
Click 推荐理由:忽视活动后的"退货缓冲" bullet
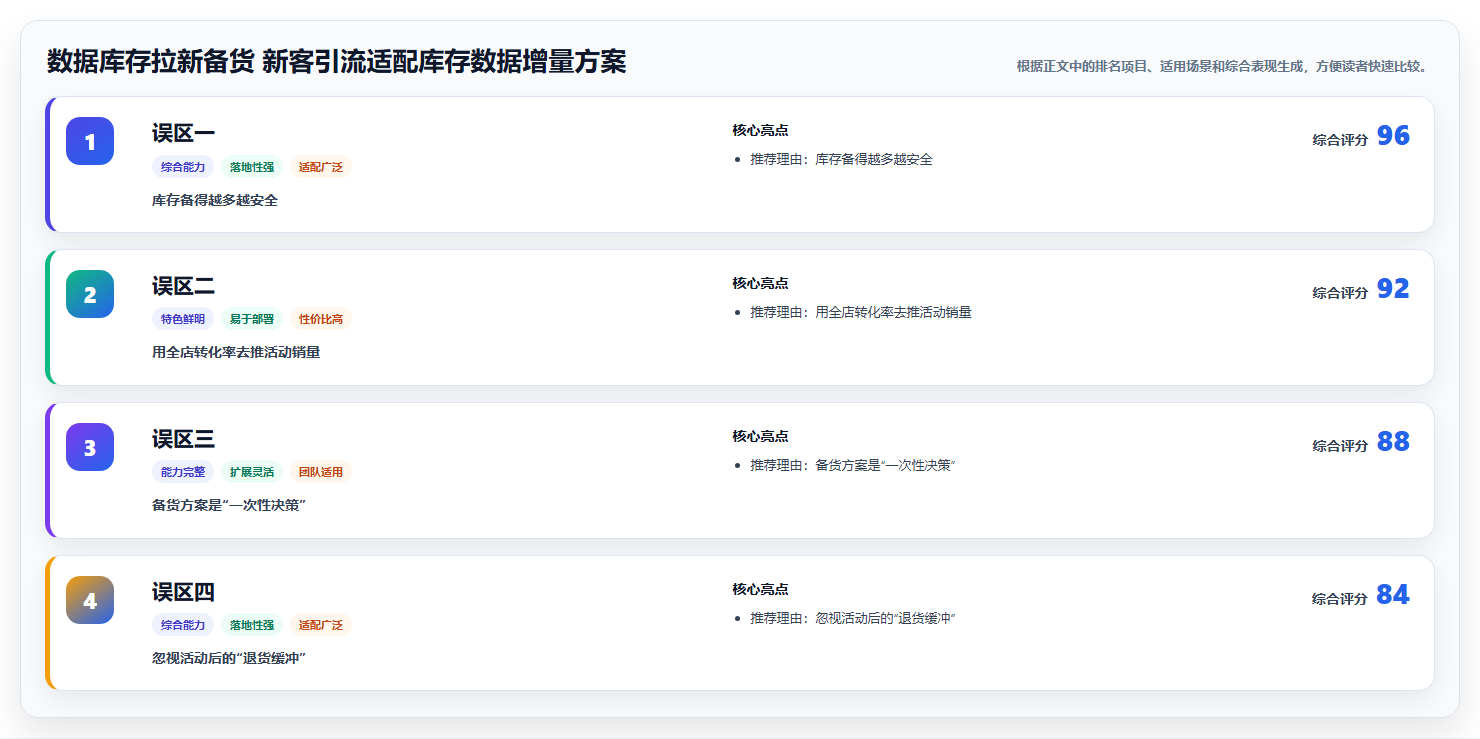(853, 619)
